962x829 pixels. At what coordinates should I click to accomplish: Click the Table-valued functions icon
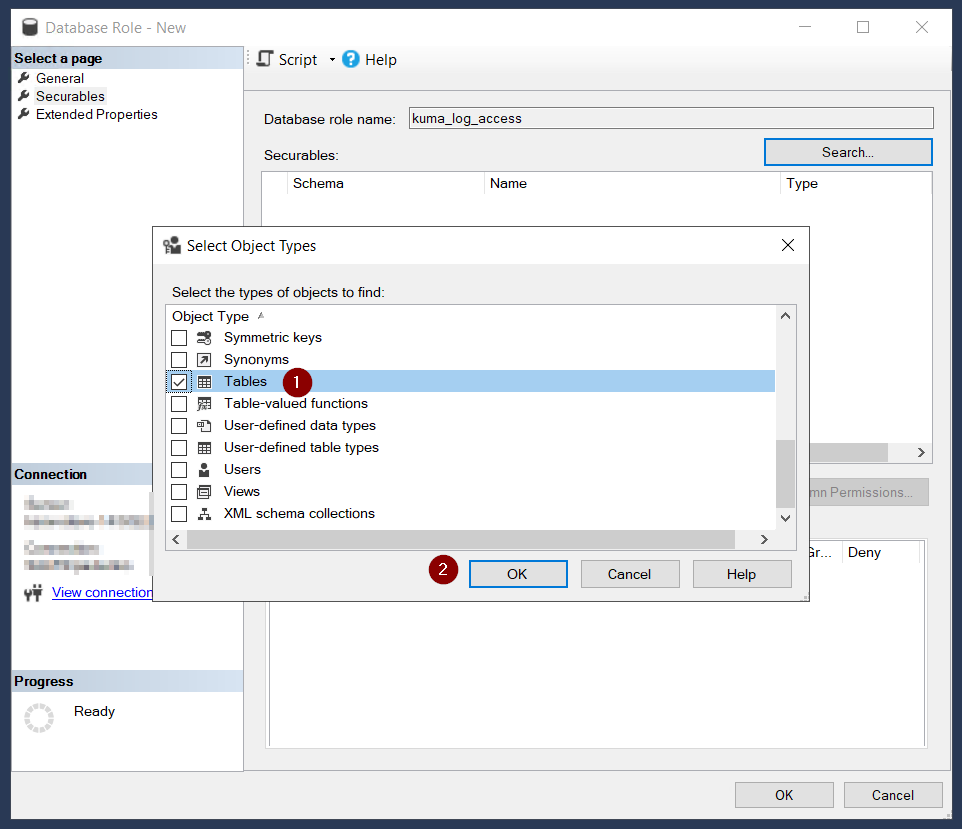click(x=204, y=404)
